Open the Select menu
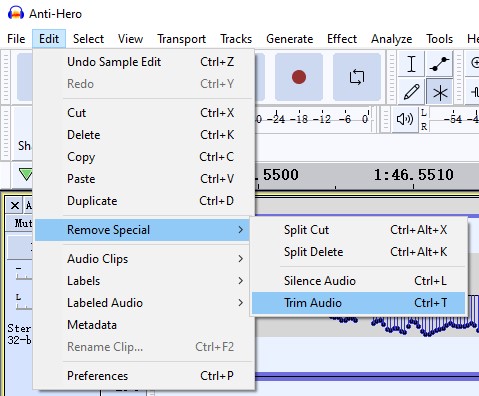The width and height of the screenshot is (479, 396). [x=88, y=39]
